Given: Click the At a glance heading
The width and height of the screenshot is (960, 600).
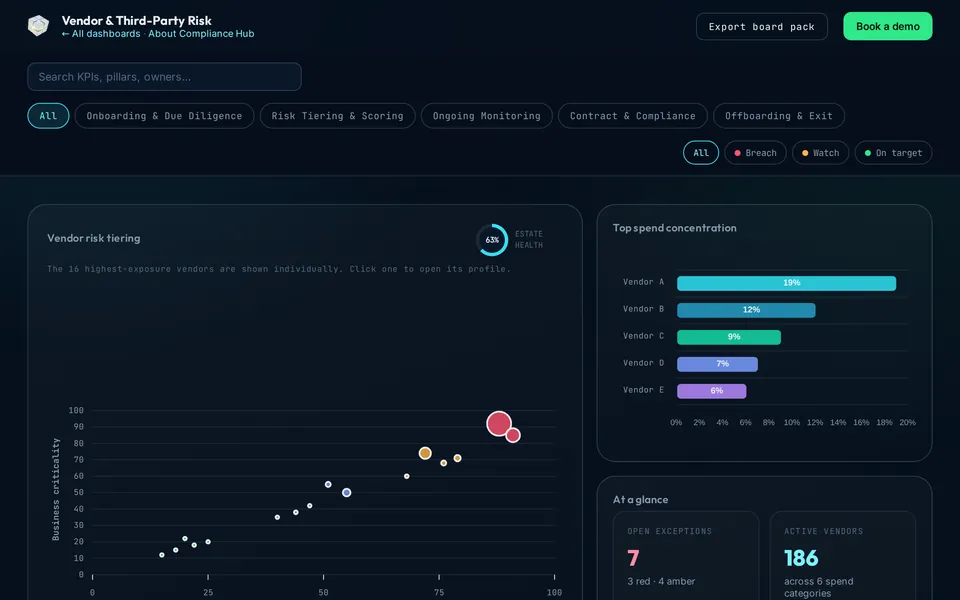Looking at the screenshot, I should click(x=640, y=500).
